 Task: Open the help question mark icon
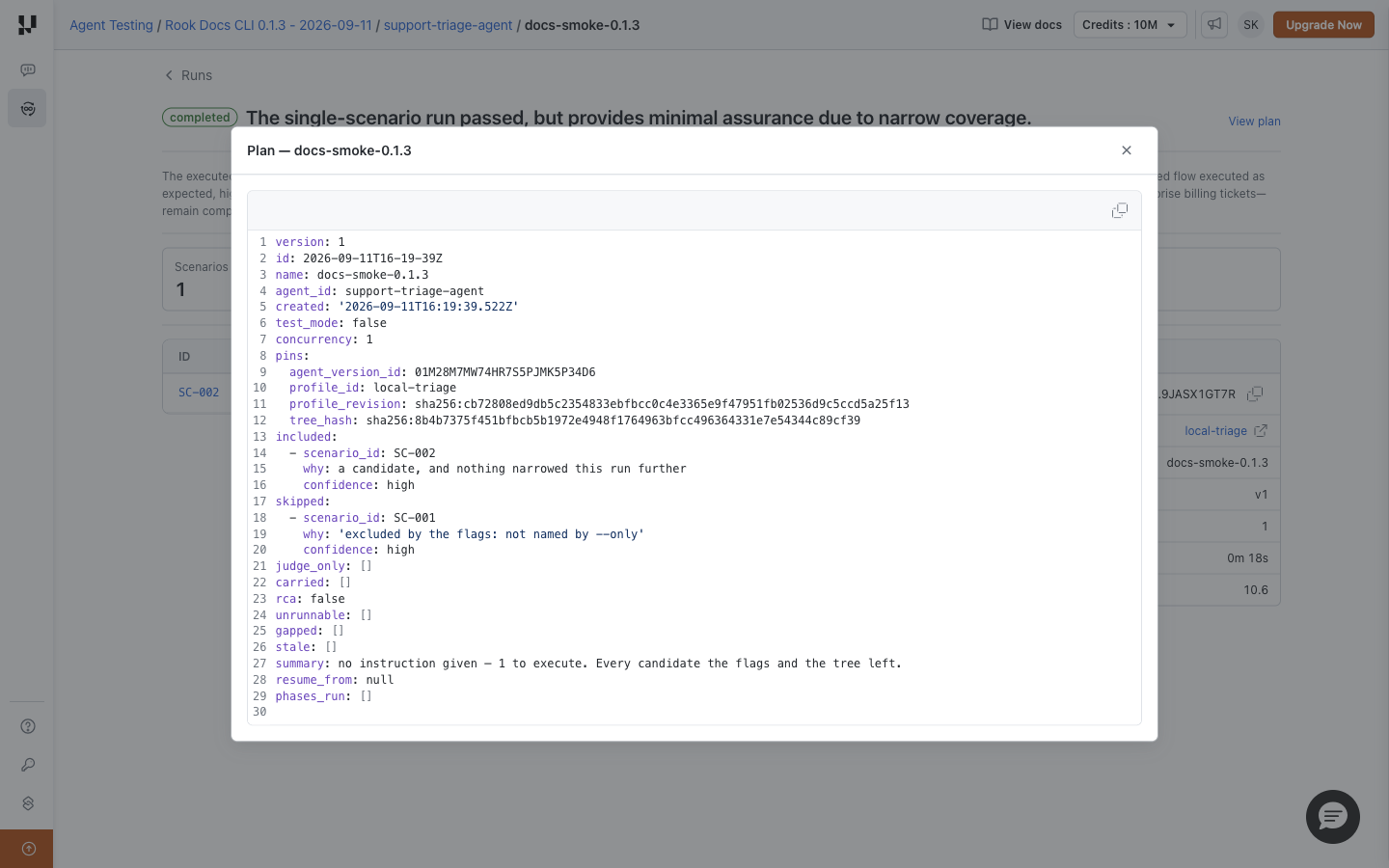(x=28, y=726)
